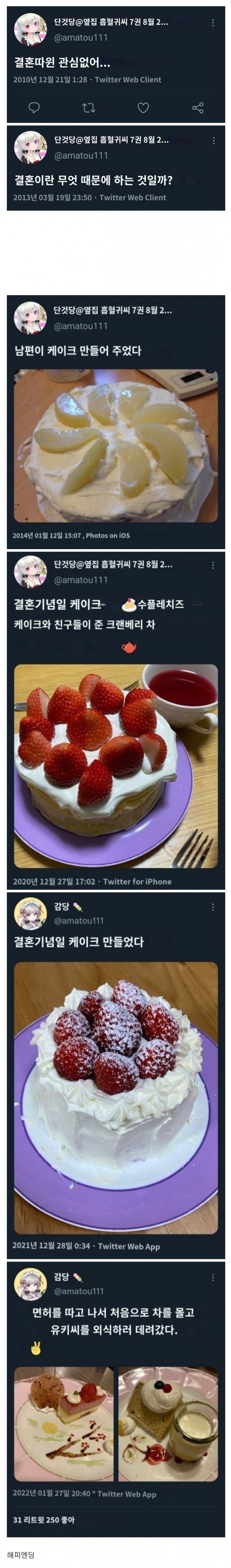Open three-dot menu on 2020 anniversary tweet
The image size is (231, 1568).
(x=213, y=565)
